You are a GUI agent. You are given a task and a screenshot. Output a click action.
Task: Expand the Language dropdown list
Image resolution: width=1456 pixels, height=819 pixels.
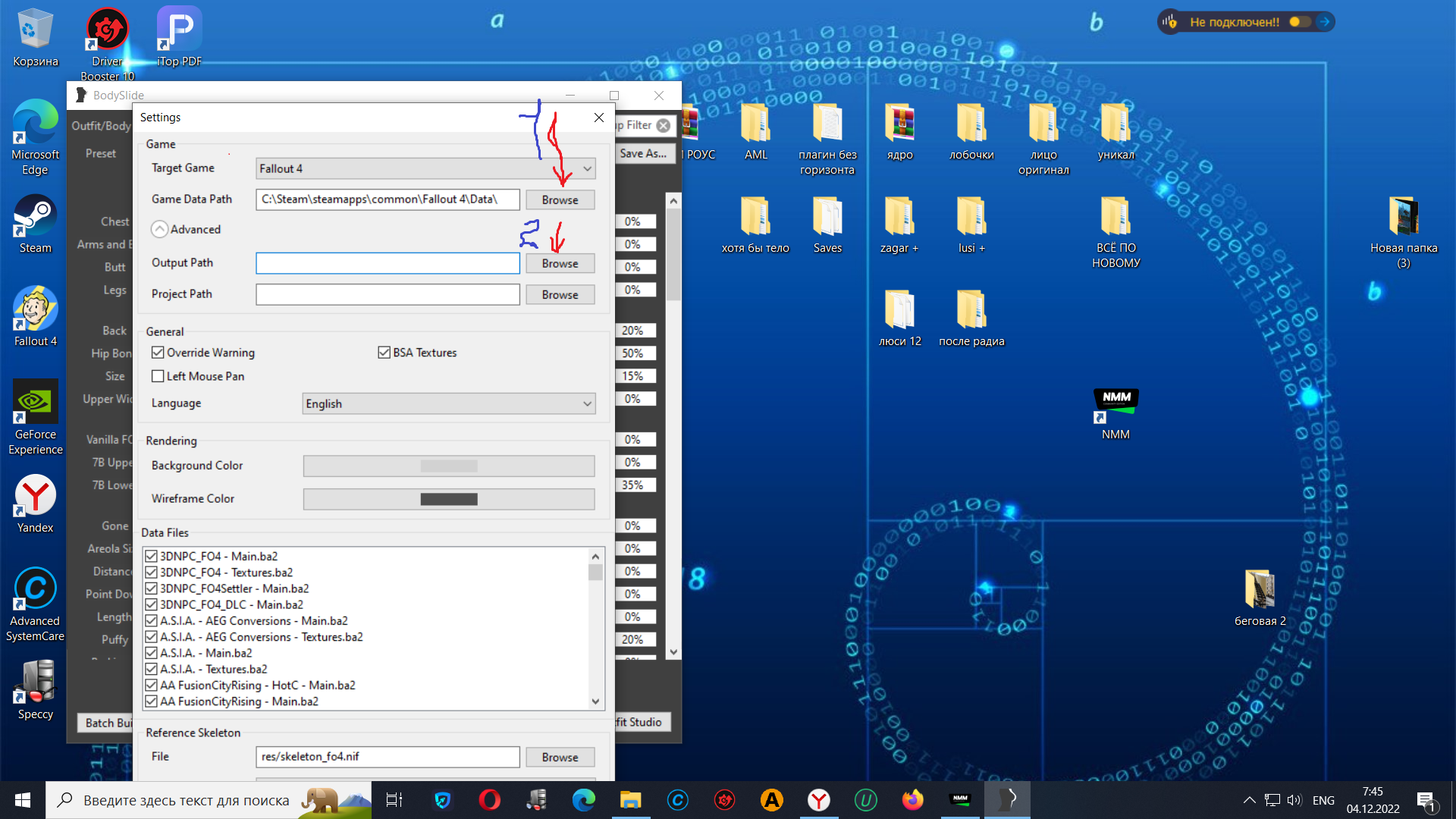[448, 403]
